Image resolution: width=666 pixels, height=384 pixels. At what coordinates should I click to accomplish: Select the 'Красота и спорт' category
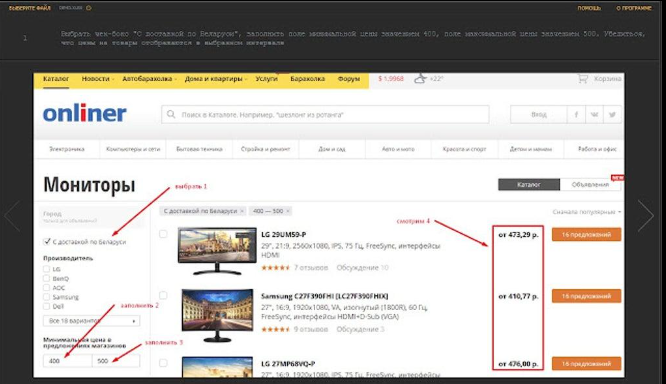pyautogui.click(x=464, y=149)
